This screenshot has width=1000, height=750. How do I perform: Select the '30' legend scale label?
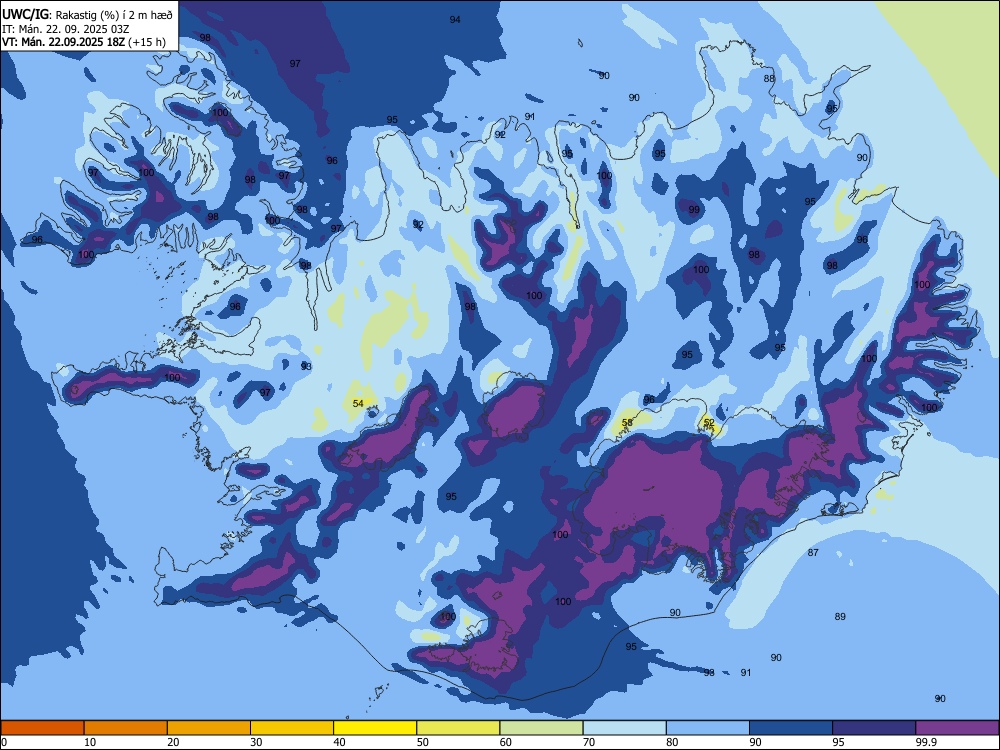tap(256, 742)
